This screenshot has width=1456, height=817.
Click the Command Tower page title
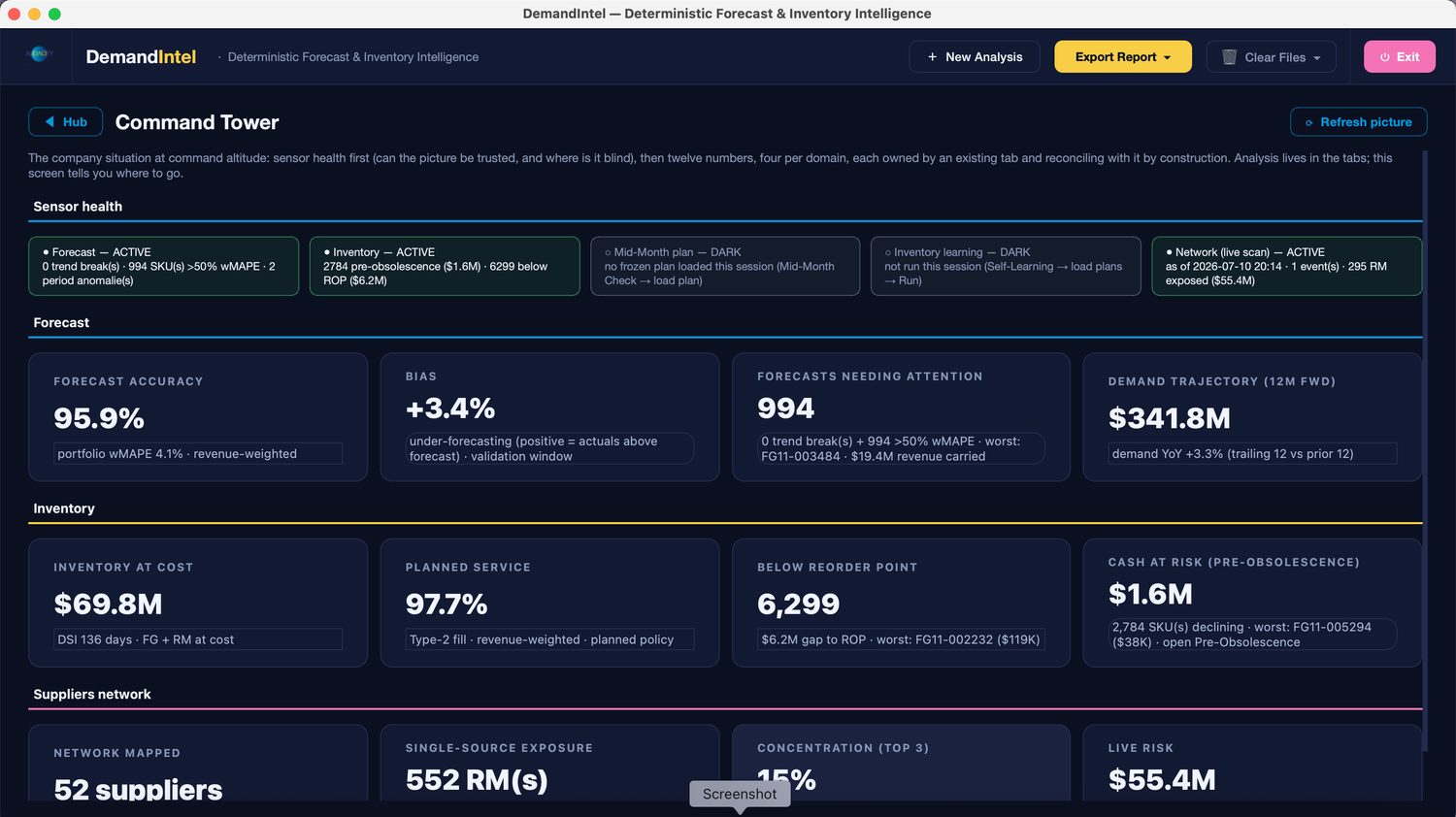coord(197,122)
